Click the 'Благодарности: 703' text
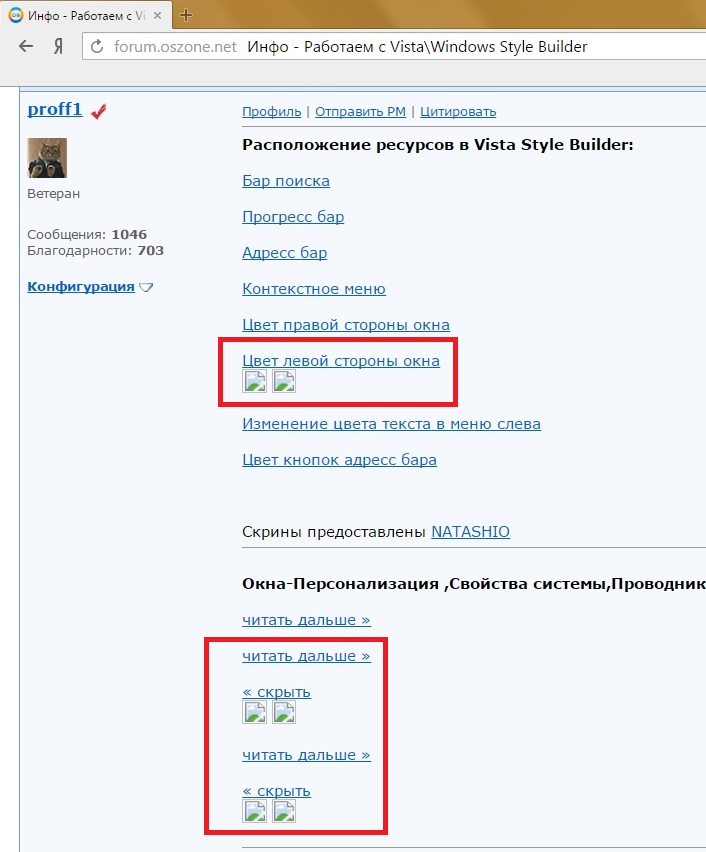This screenshot has width=706, height=852. pos(95,250)
